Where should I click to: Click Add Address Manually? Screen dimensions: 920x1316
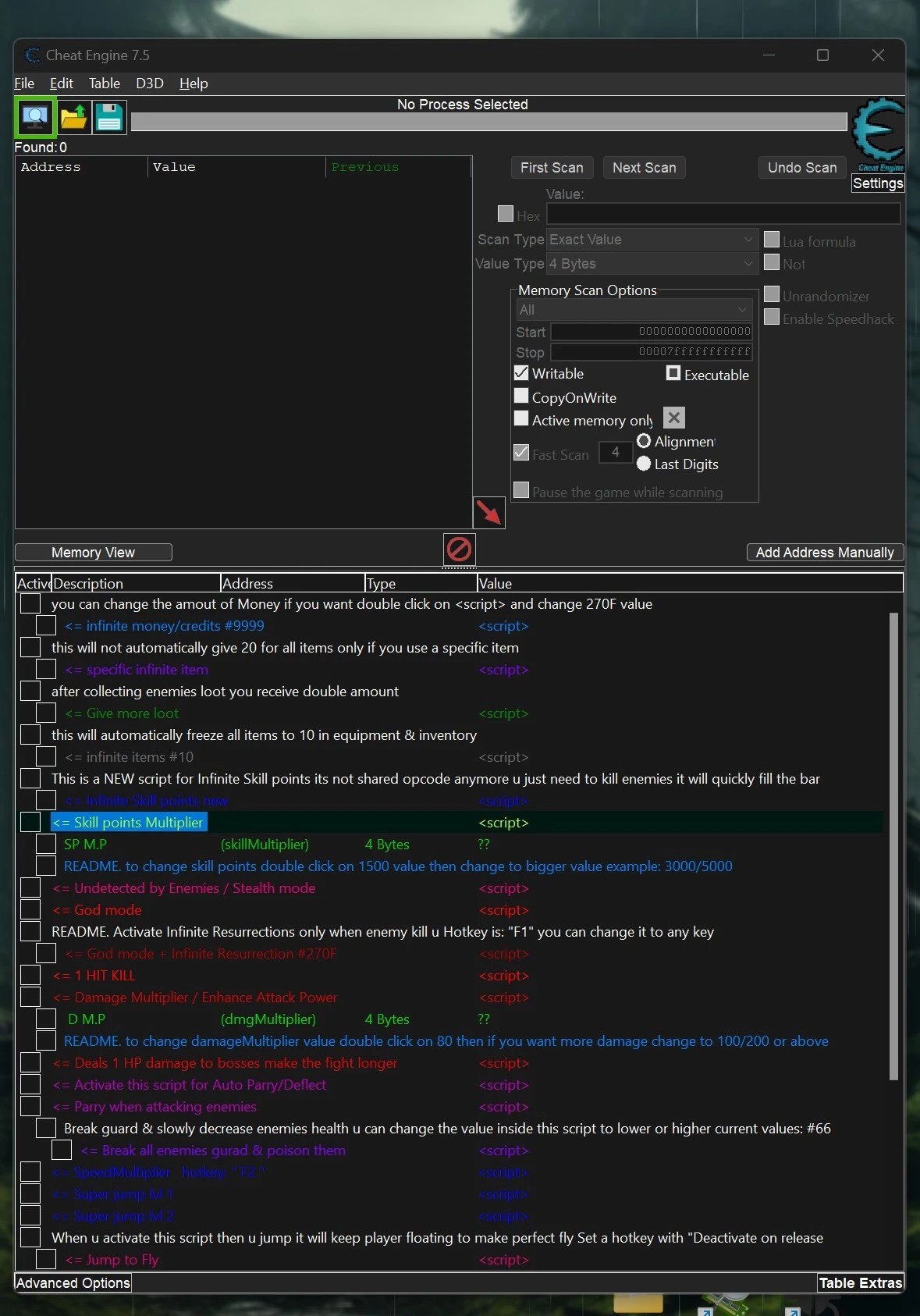[825, 553]
